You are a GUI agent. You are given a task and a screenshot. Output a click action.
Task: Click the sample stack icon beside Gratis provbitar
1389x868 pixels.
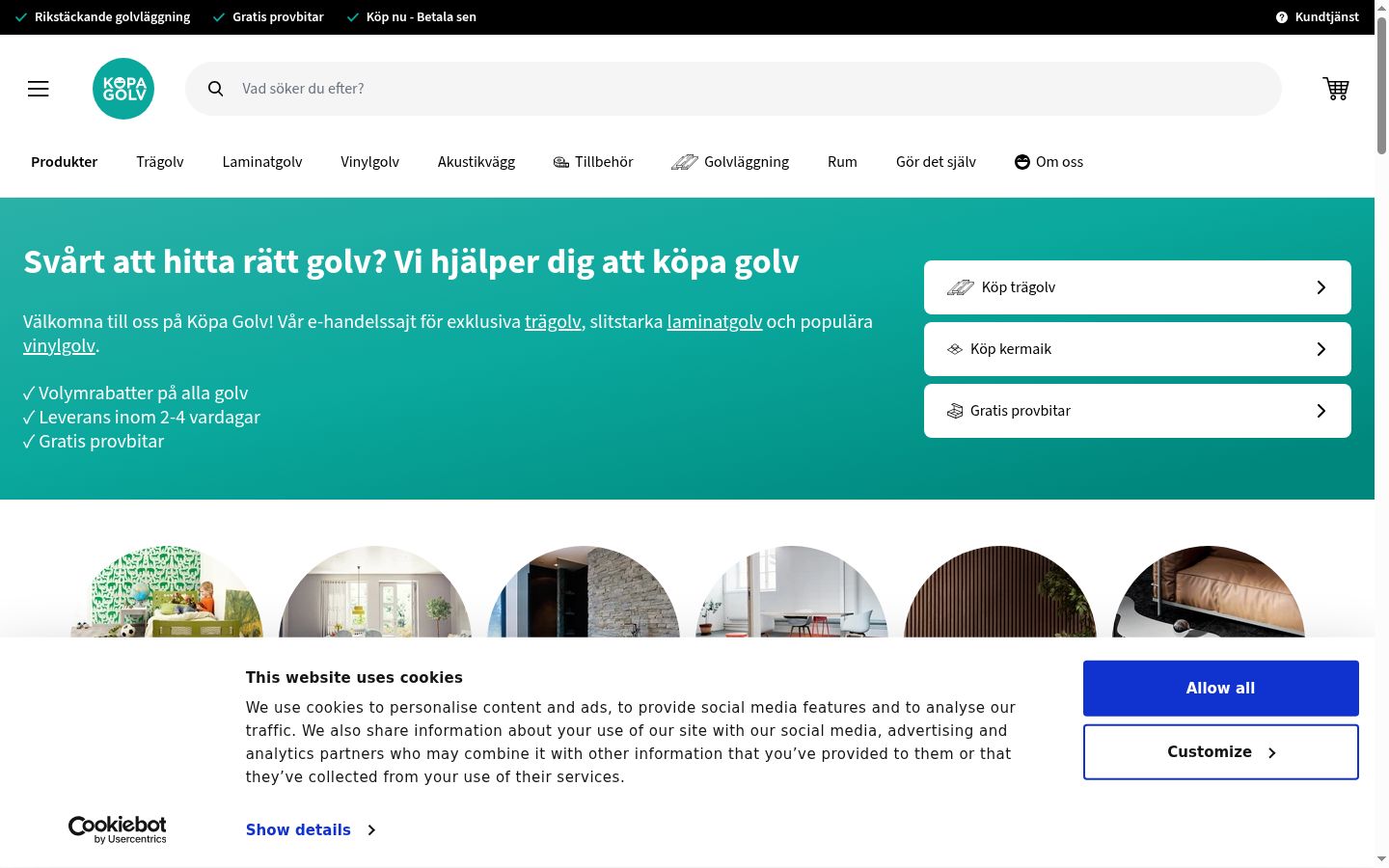(x=955, y=411)
